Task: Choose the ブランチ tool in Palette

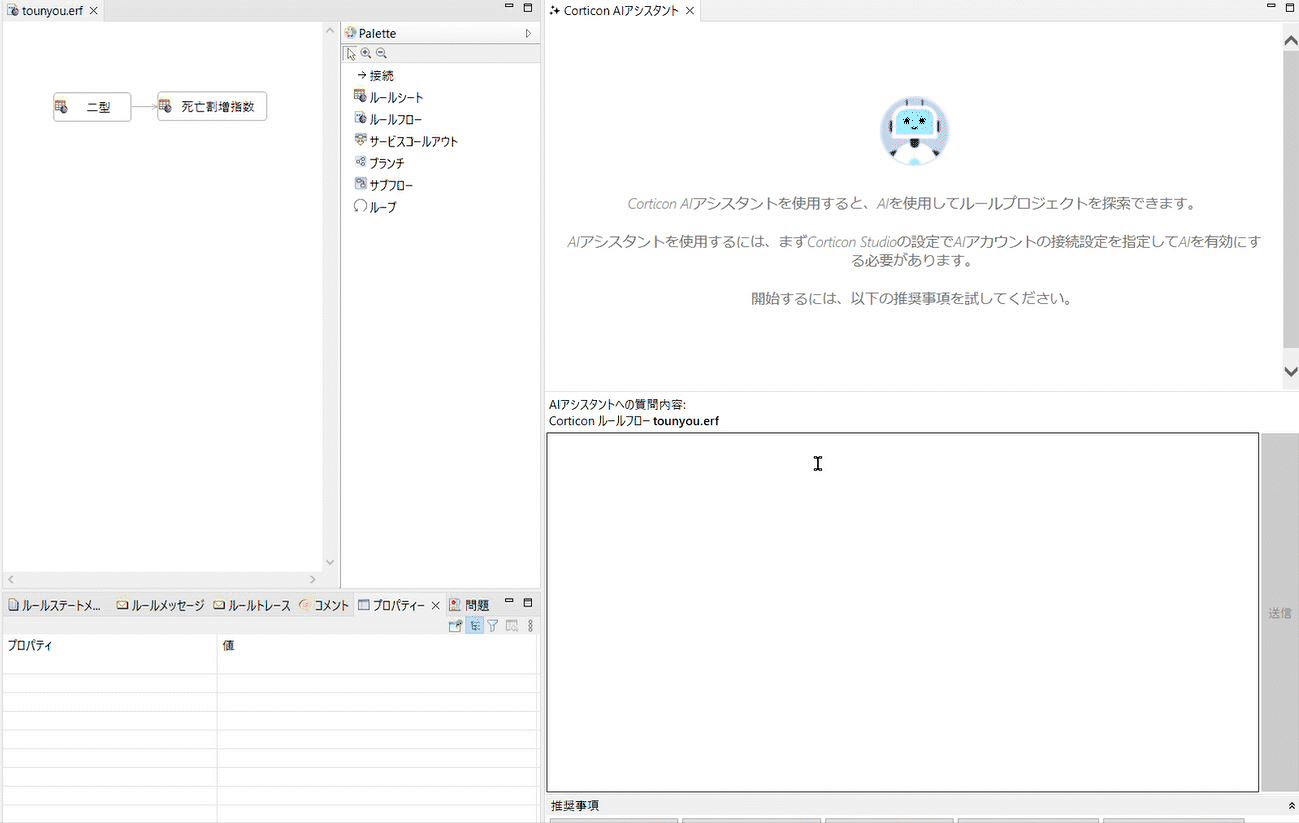Action: (385, 163)
